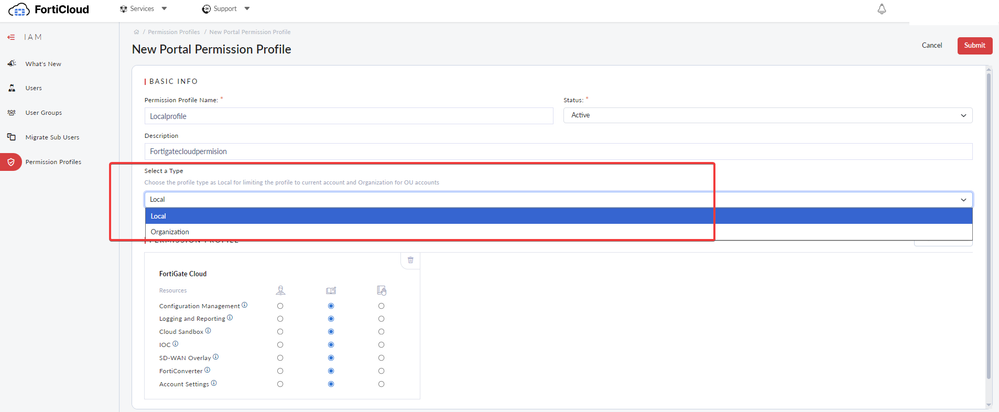Click the Submit button
Image resolution: width=999 pixels, height=412 pixels.
click(x=974, y=45)
